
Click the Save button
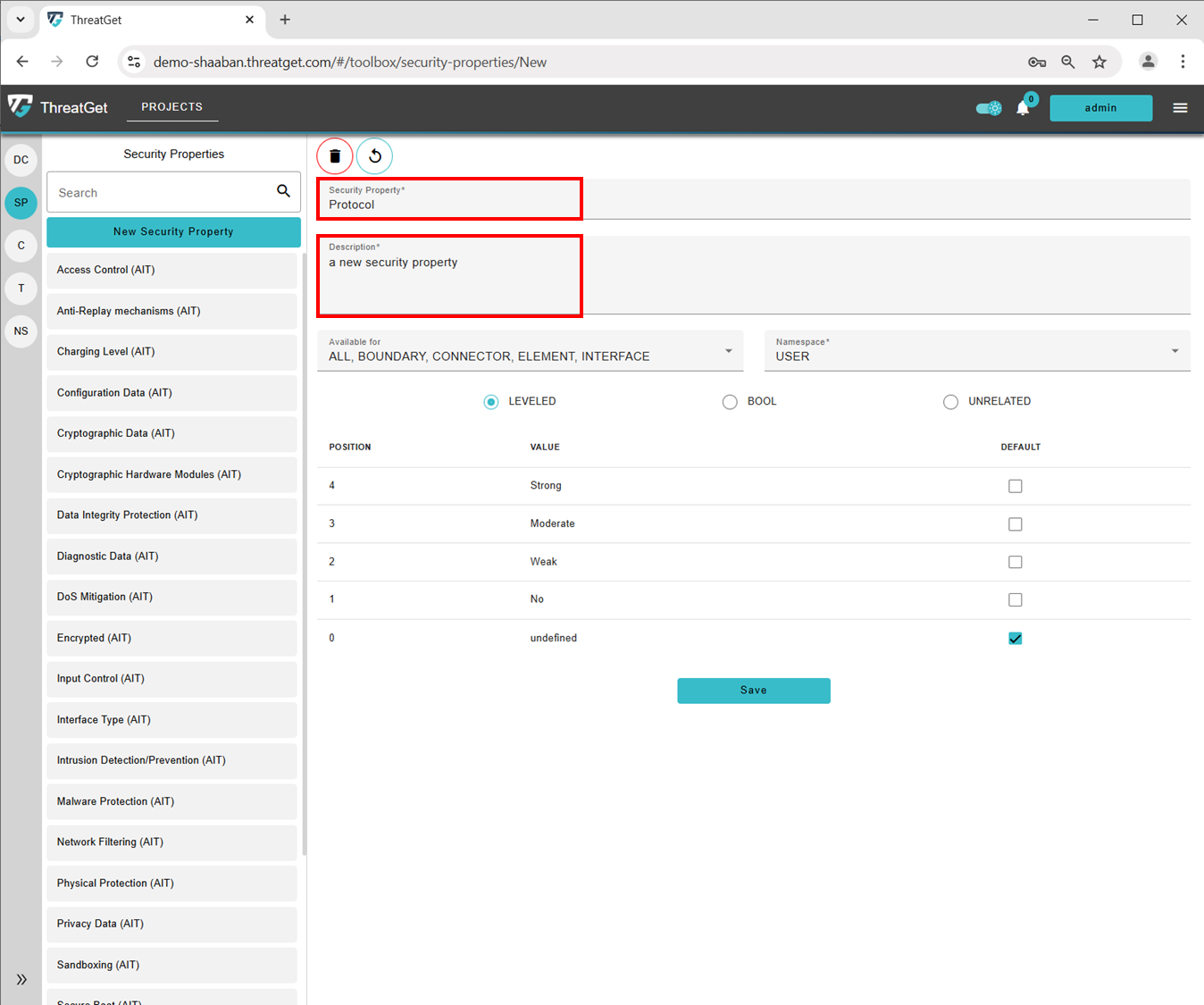click(x=753, y=691)
